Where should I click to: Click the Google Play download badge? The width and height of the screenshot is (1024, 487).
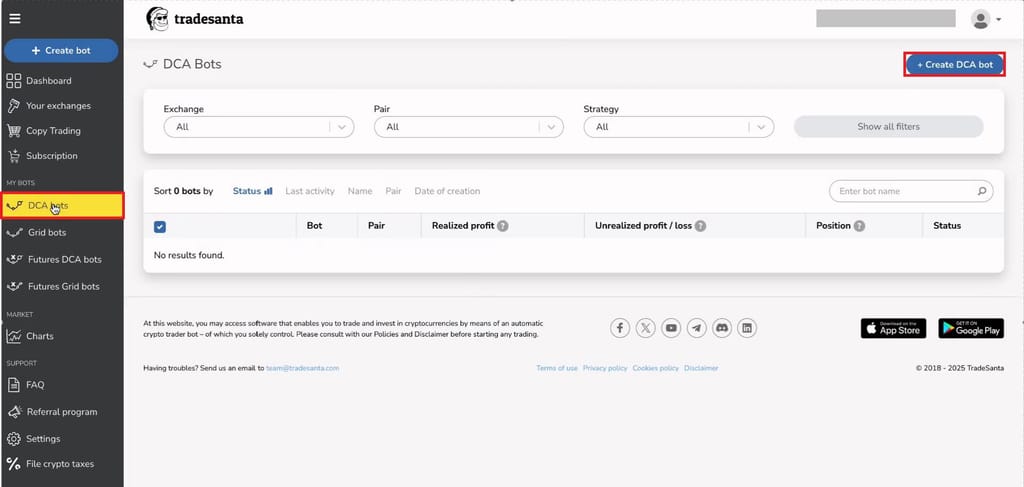tap(971, 328)
